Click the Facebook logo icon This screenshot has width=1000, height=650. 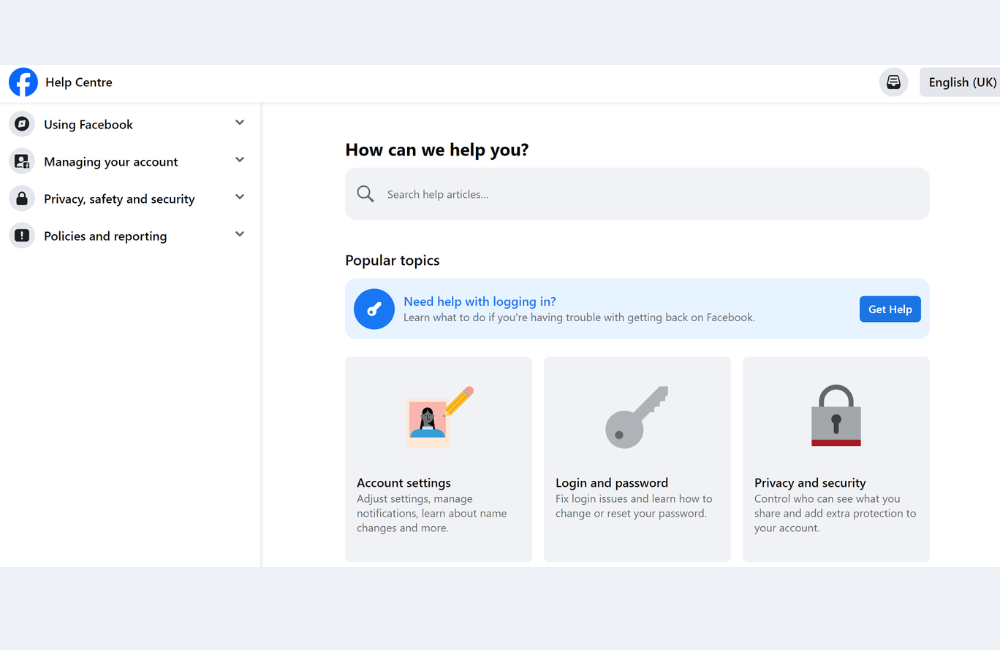tap(22, 82)
